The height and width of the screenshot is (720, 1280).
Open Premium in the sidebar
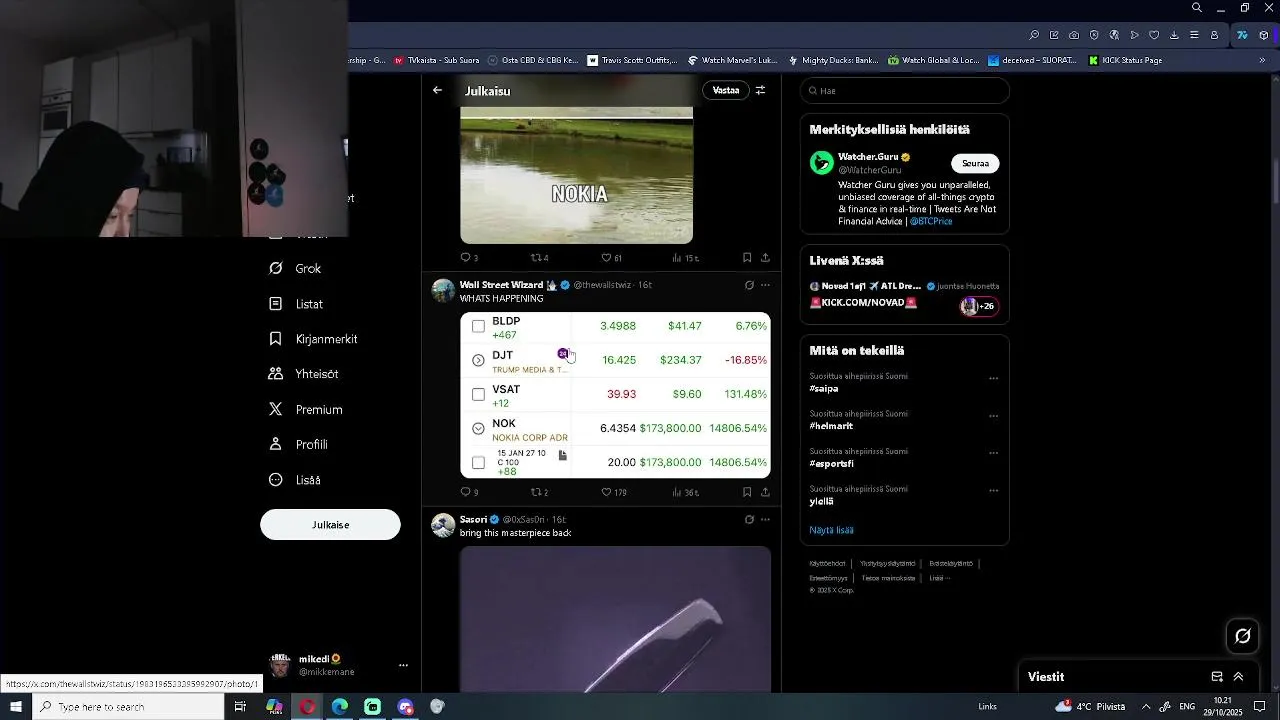click(x=306, y=410)
